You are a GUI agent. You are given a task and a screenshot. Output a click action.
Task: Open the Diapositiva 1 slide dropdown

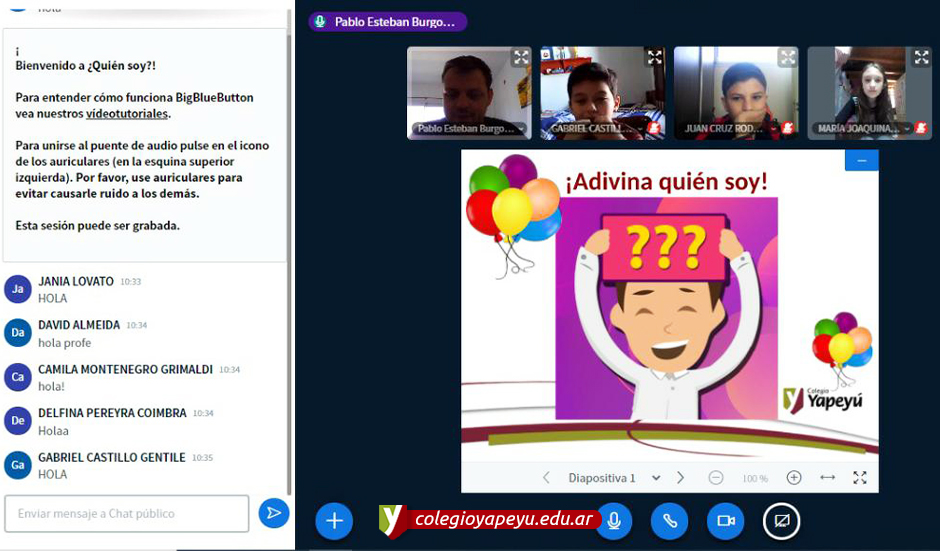pyautogui.click(x=613, y=478)
